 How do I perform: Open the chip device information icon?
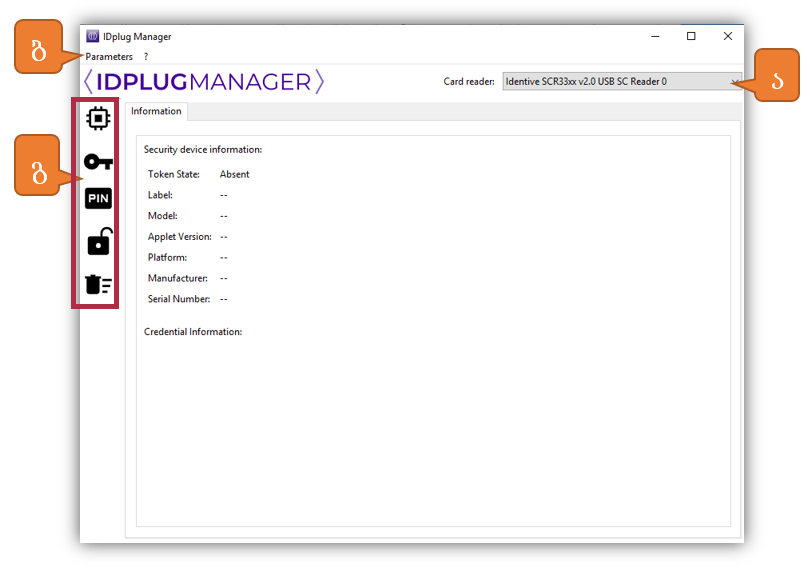pos(98,119)
